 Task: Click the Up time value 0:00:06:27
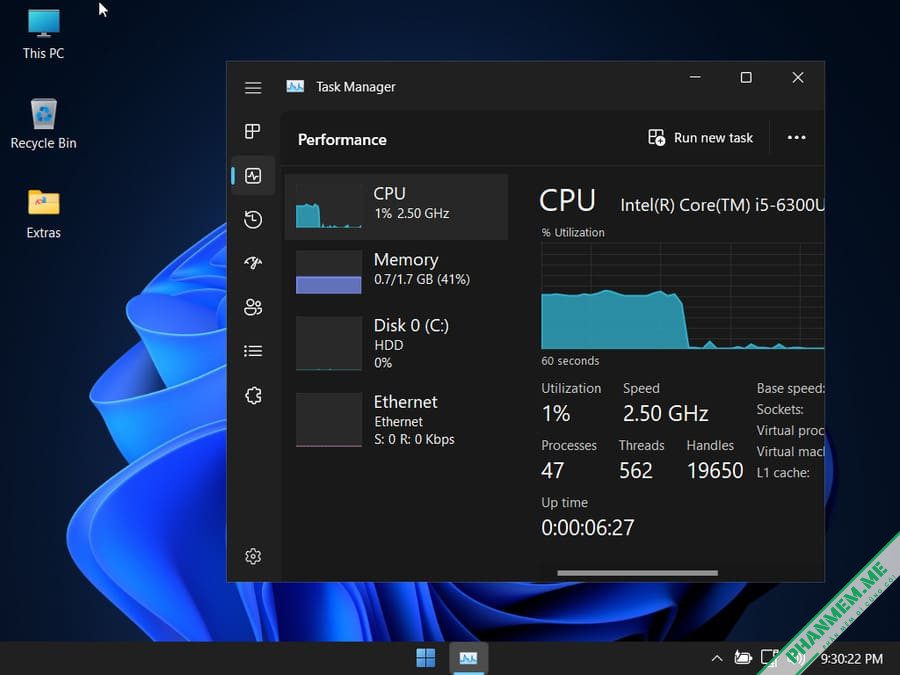pyautogui.click(x=588, y=527)
